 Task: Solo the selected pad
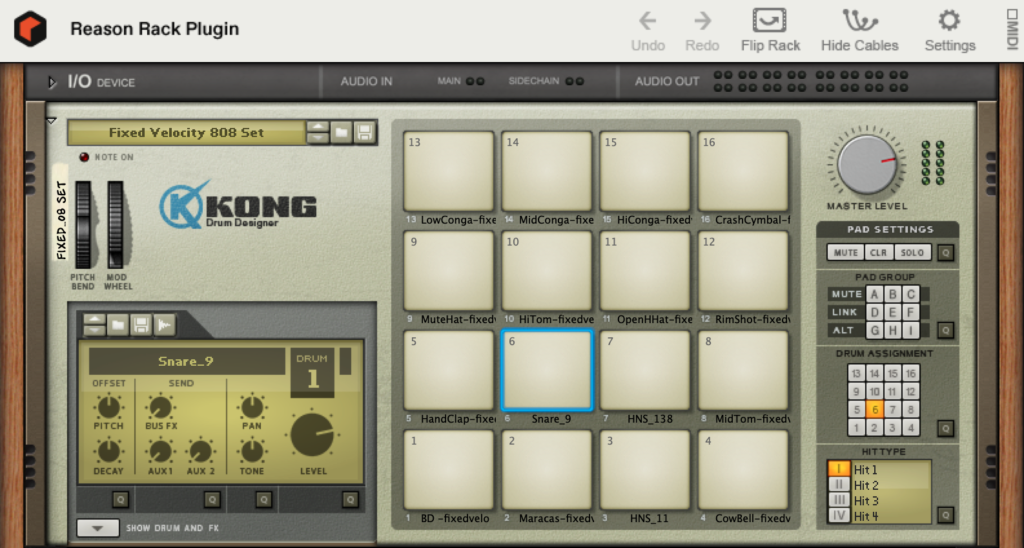click(912, 252)
